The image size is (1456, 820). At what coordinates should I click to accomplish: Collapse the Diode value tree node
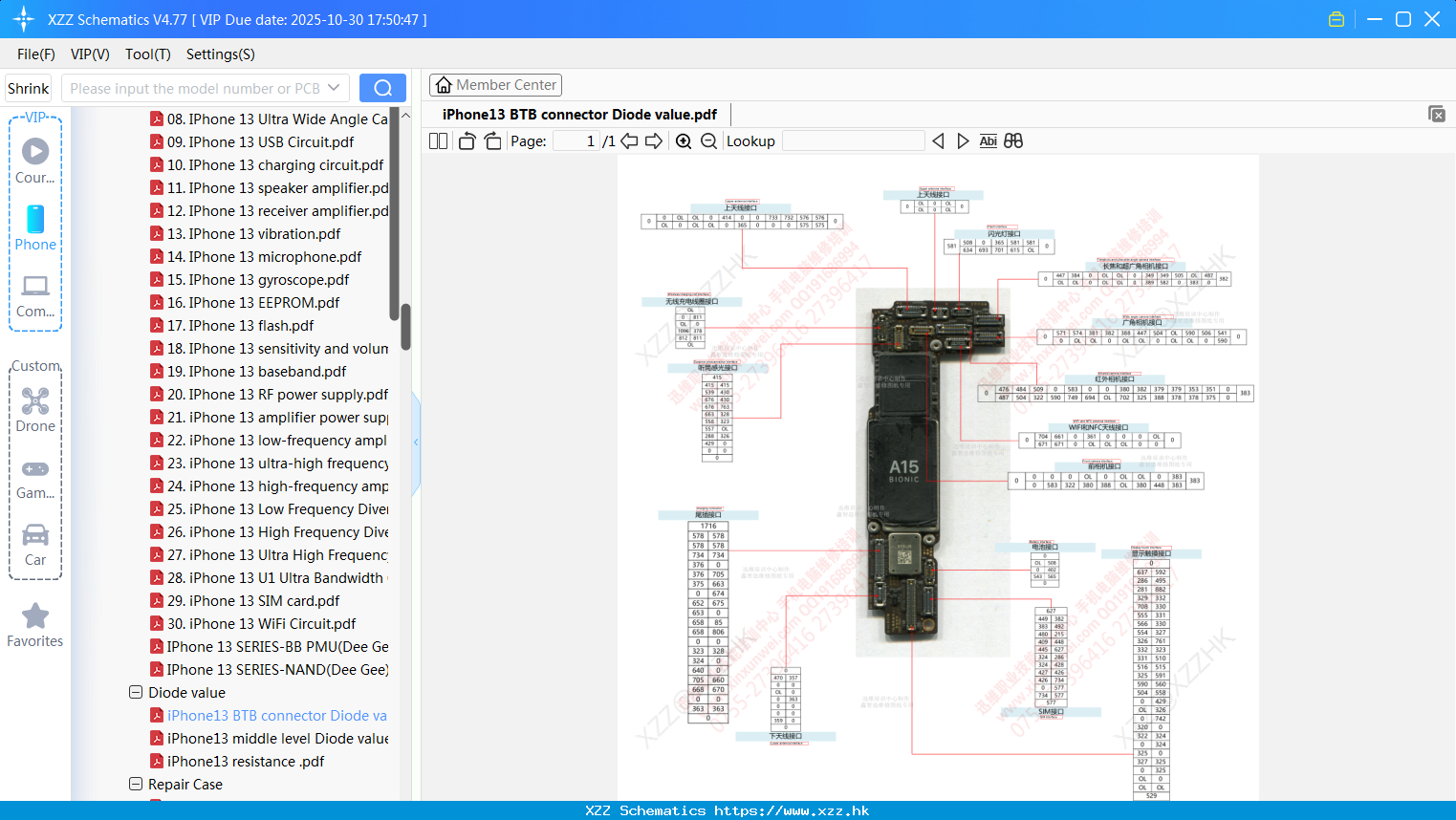136,692
